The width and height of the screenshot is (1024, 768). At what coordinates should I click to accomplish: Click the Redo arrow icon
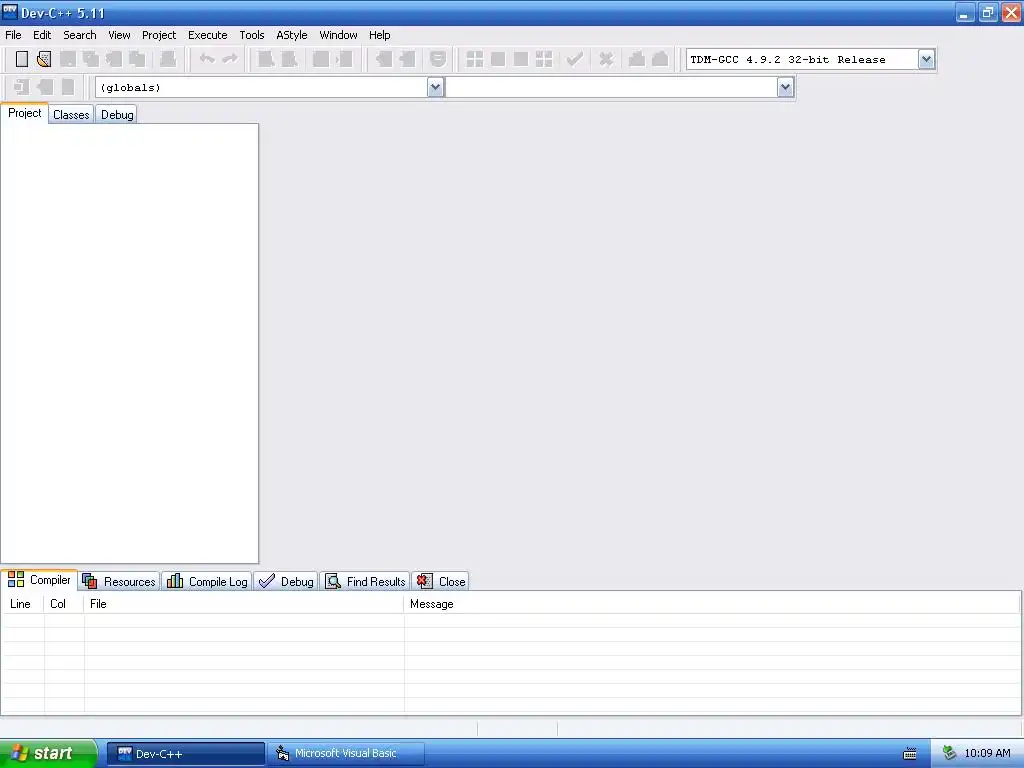tap(230, 59)
